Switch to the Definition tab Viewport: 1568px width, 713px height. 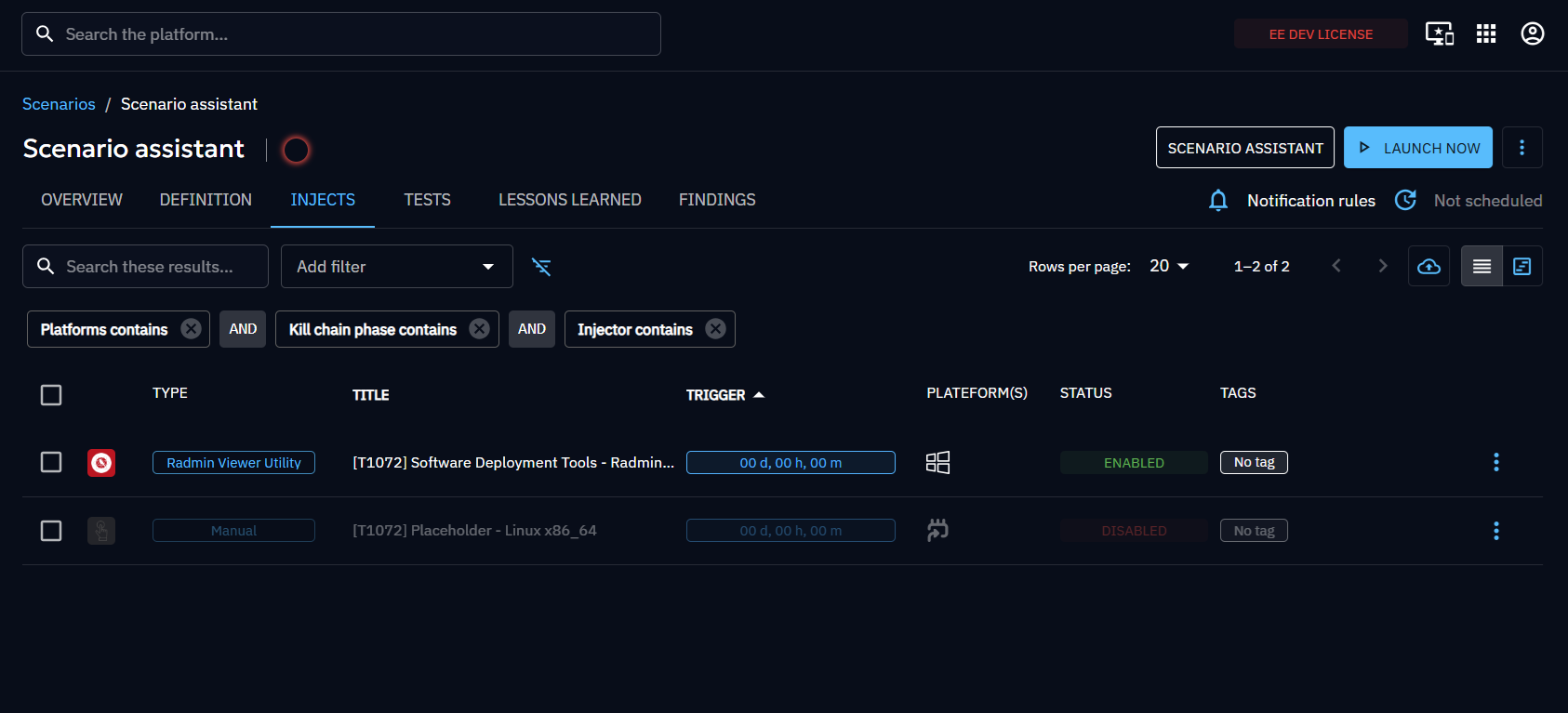(x=206, y=200)
